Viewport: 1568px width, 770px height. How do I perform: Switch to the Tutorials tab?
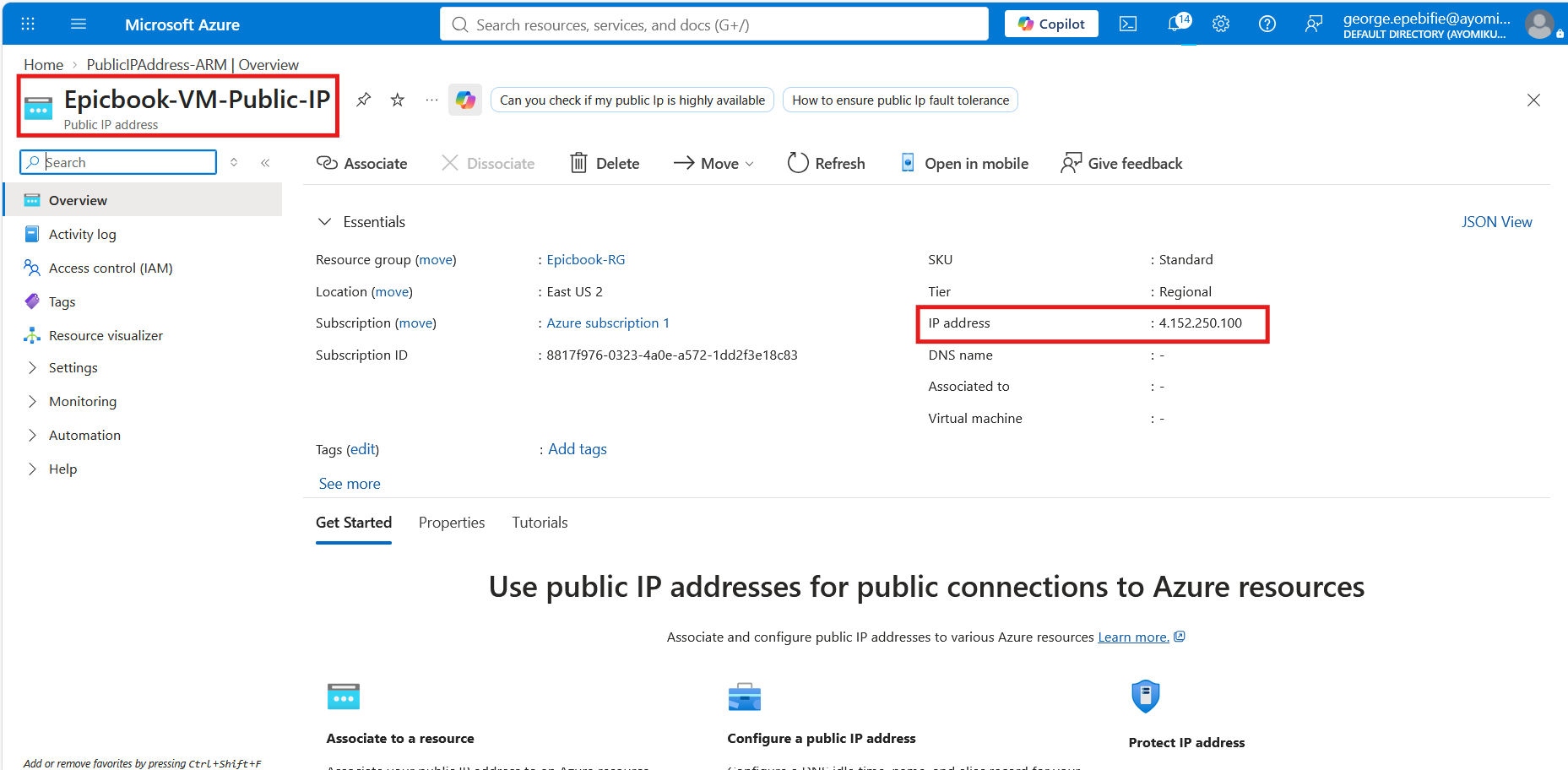(540, 523)
